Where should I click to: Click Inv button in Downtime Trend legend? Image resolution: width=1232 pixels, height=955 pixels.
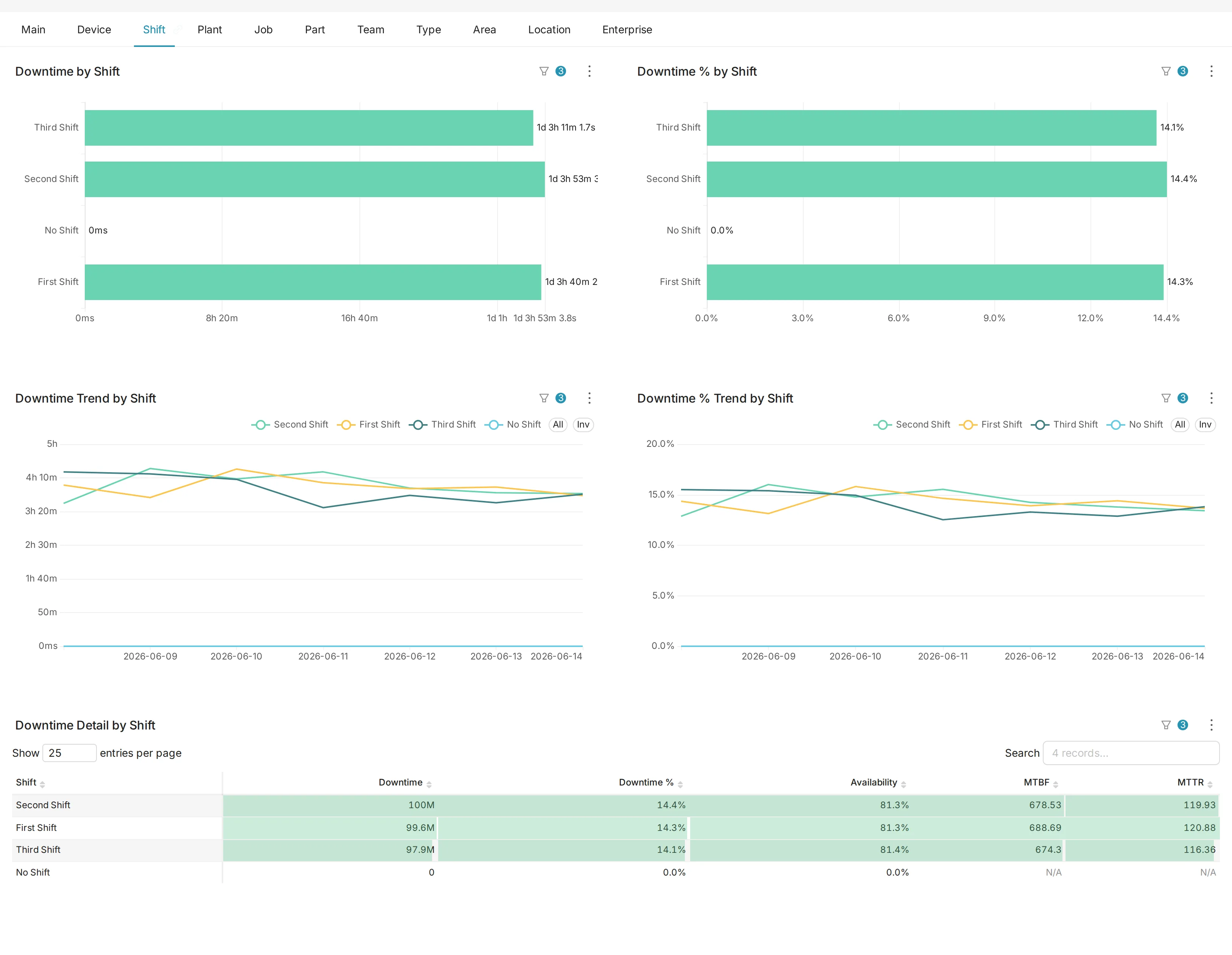(583, 425)
